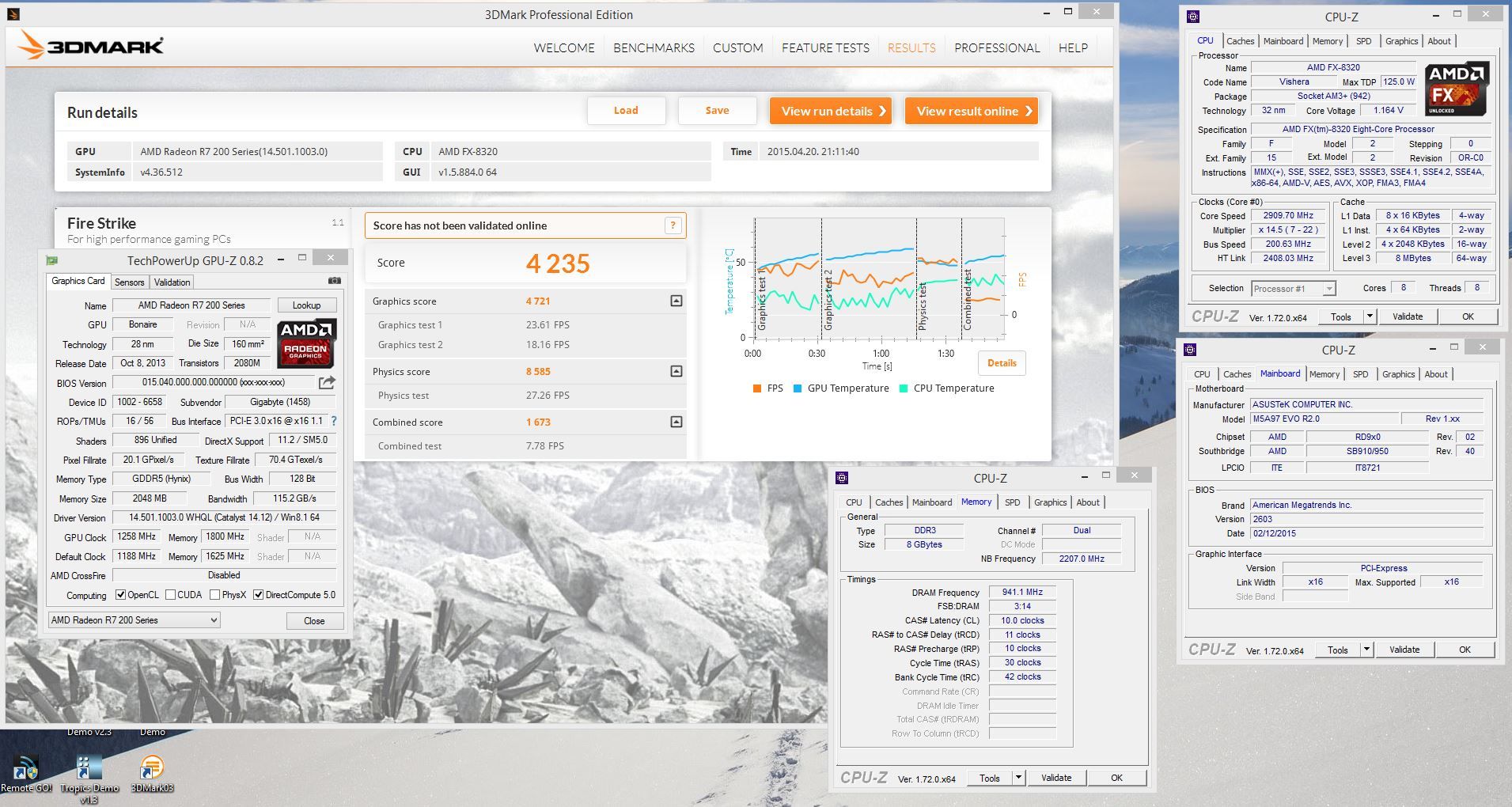Click the GPU Name field in GPU-Z

(191, 305)
